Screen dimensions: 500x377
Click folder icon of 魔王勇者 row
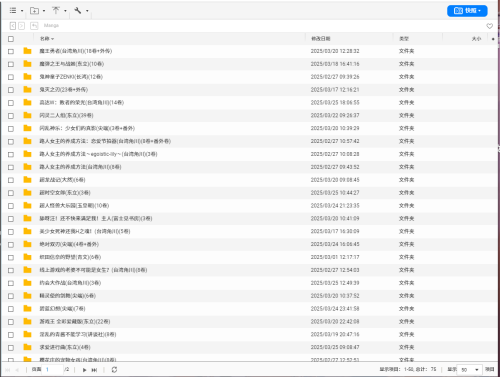(x=27, y=51)
